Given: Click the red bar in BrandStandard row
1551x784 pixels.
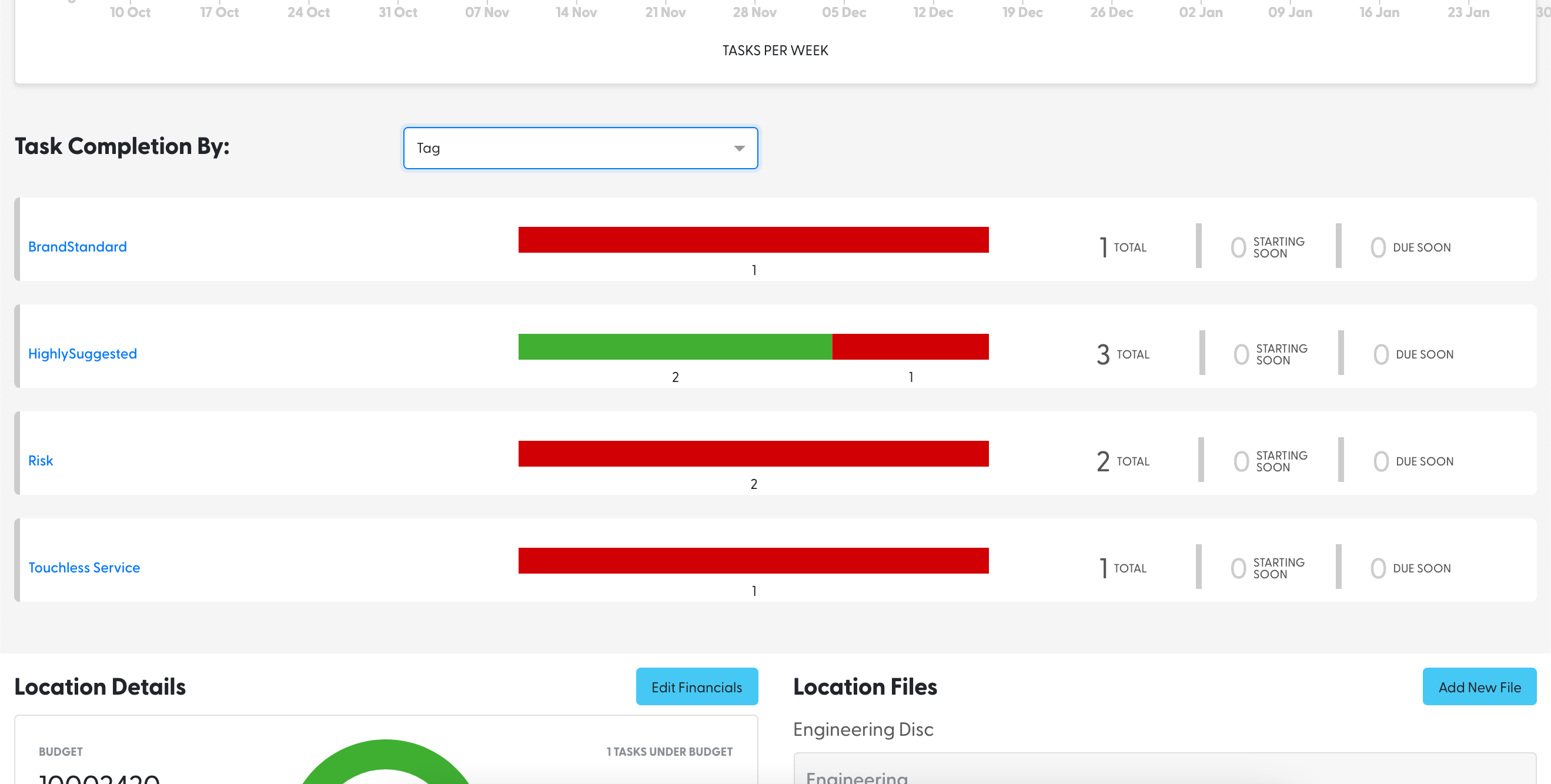Looking at the screenshot, I should [x=753, y=239].
